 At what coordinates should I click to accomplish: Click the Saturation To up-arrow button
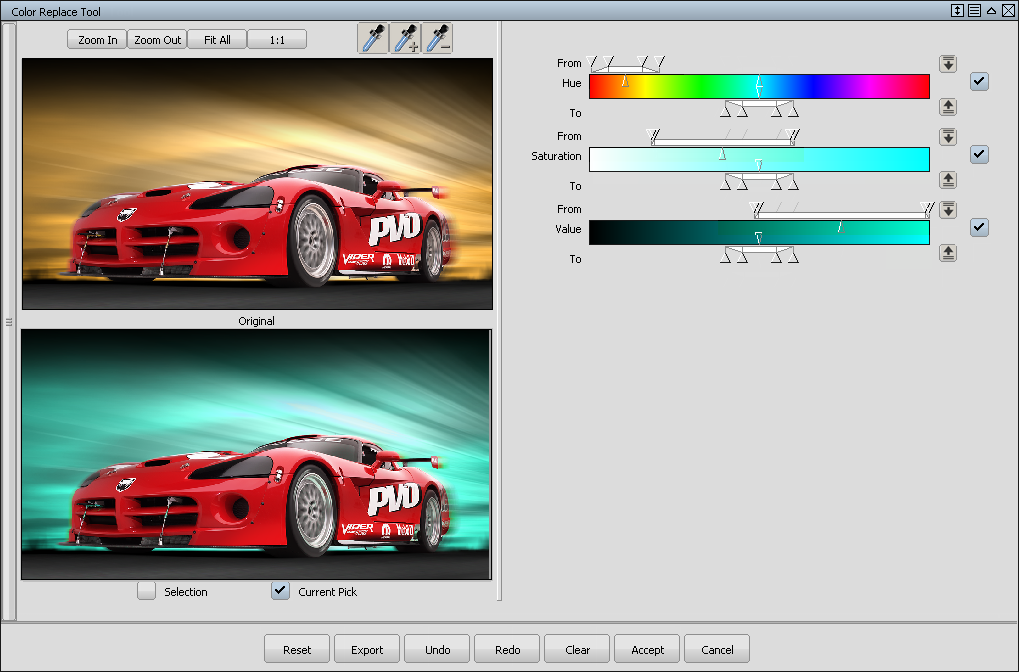tap(948, 180)
